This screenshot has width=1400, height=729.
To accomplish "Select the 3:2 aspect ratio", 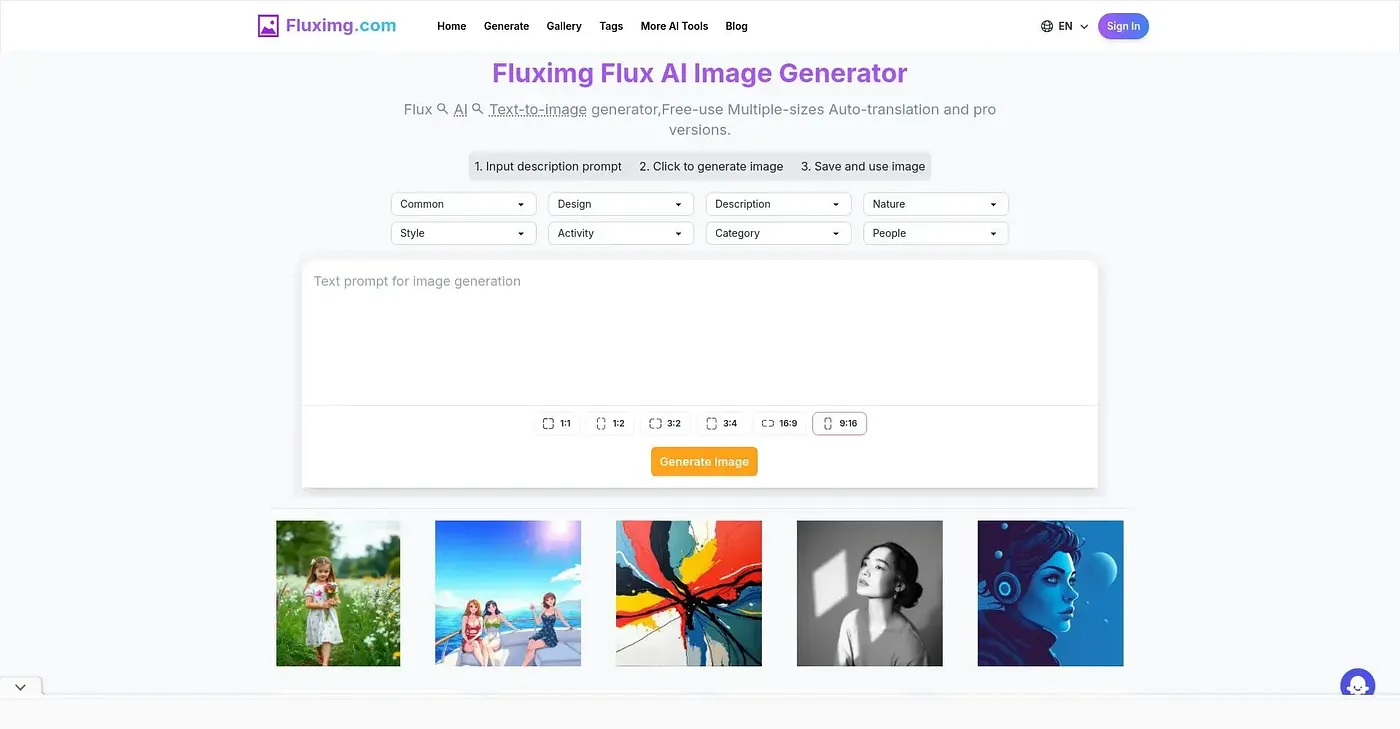I will pyautogui.click(x=665, y=423).
